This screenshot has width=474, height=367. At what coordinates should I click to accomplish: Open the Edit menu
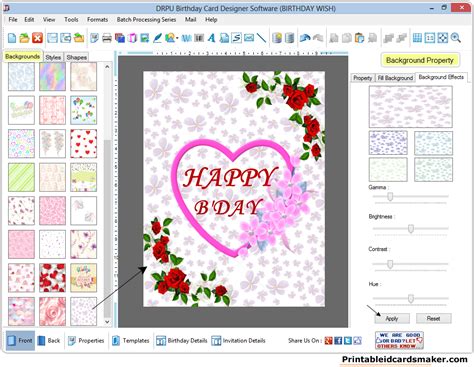click(29, 20)
